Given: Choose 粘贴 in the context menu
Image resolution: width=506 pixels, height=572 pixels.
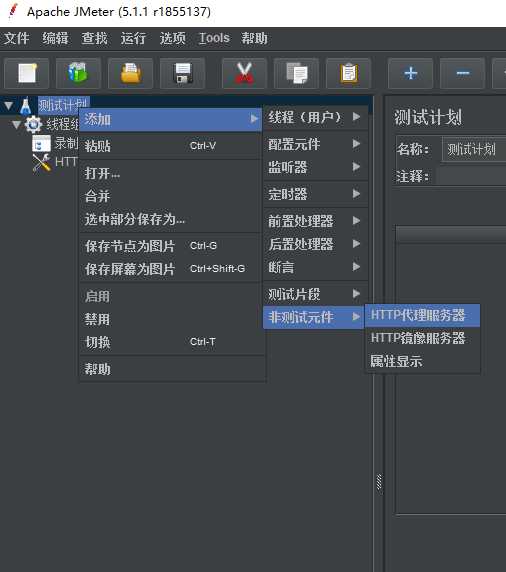Looking at the screenshot, I should pyautogui.click(x=171, y=146).
